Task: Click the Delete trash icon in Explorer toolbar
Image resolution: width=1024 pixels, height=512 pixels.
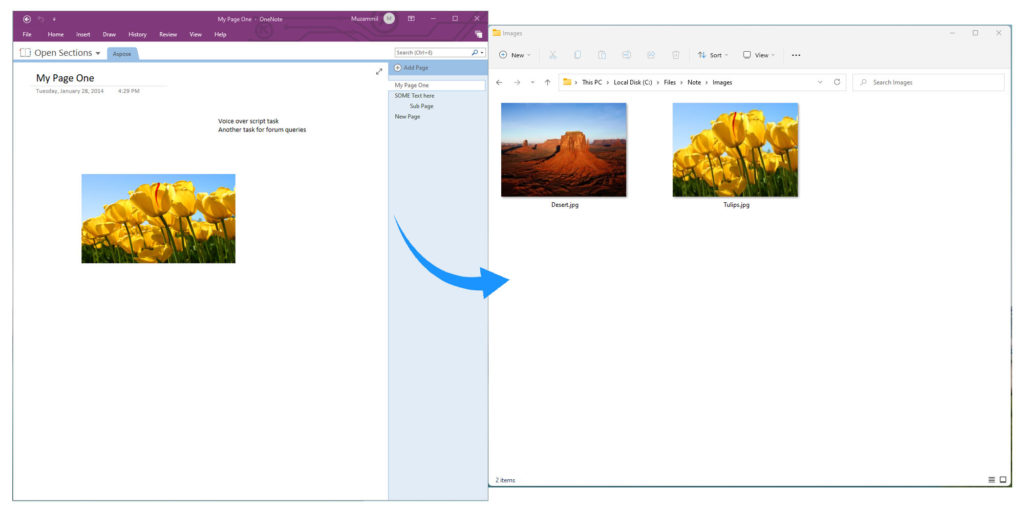Action: (x=676, y=55)
